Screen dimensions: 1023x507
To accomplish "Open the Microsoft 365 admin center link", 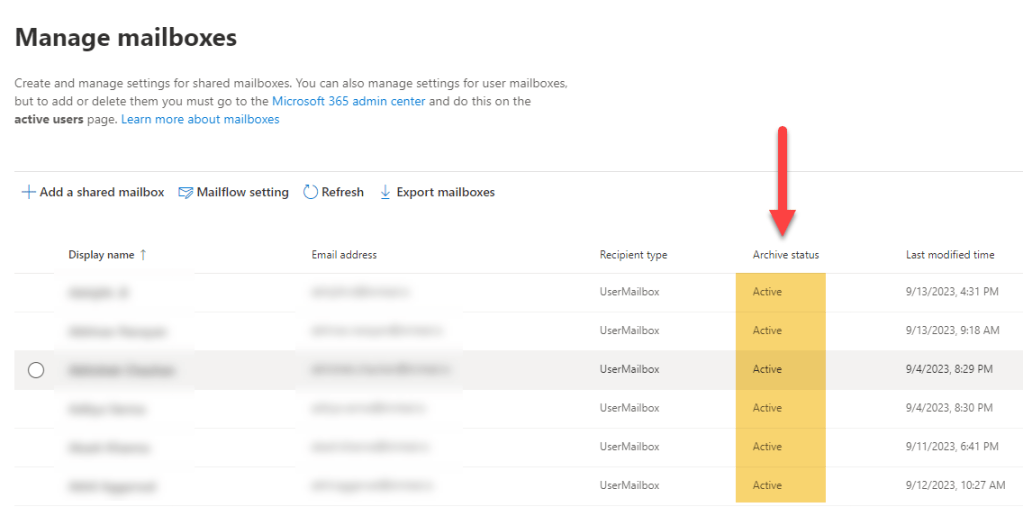I will click(348, 101).
